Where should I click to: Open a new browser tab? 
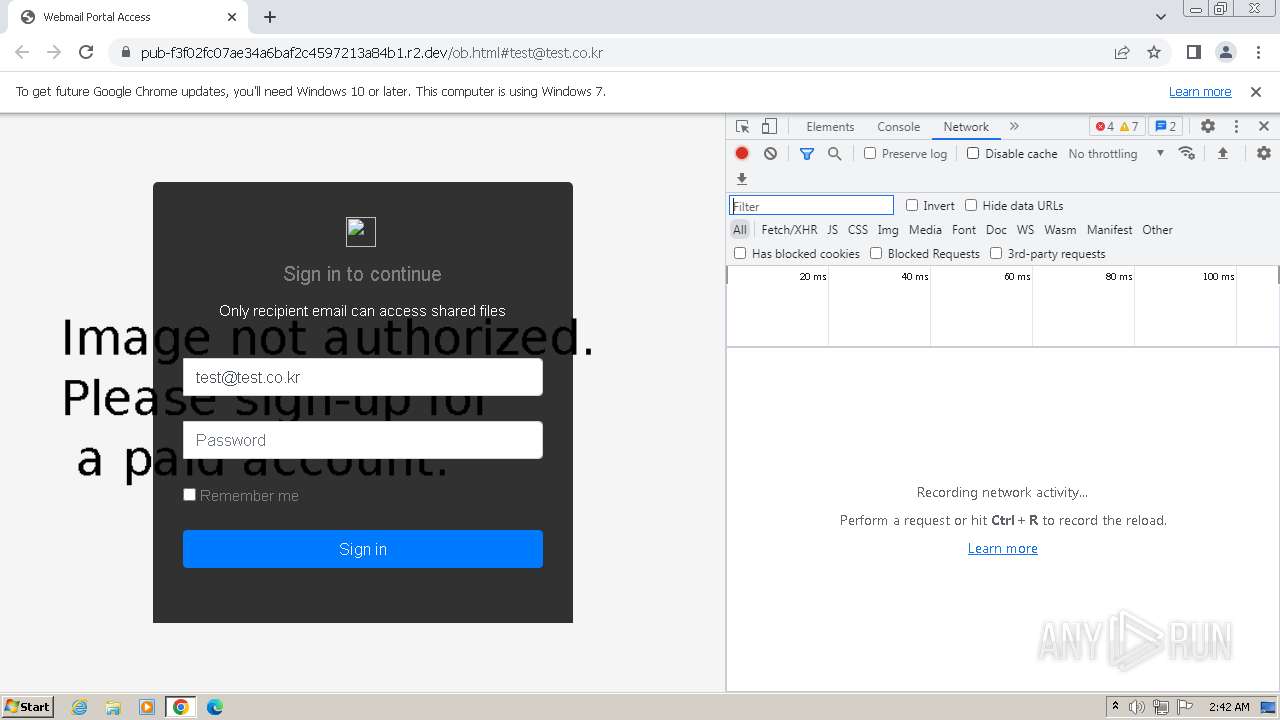tap(270, 17)
